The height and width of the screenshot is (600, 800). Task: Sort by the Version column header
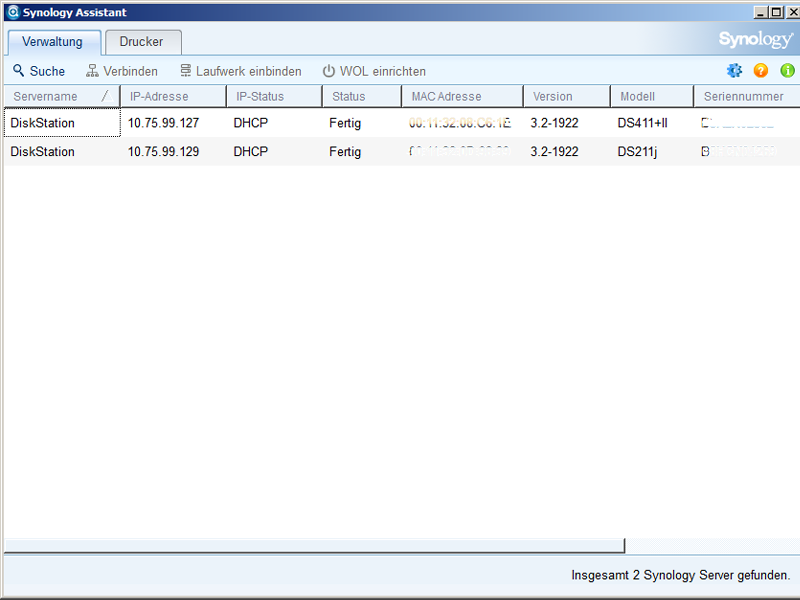567,96
